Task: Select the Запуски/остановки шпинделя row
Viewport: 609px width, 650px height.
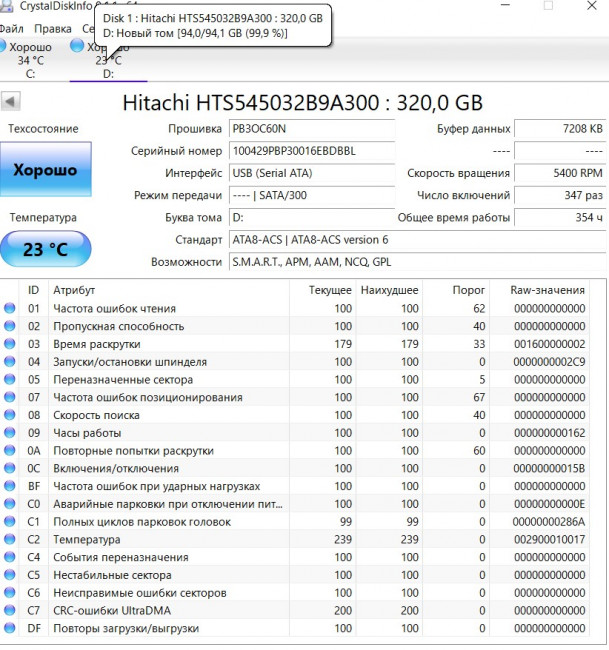Action: coord(295,361)
